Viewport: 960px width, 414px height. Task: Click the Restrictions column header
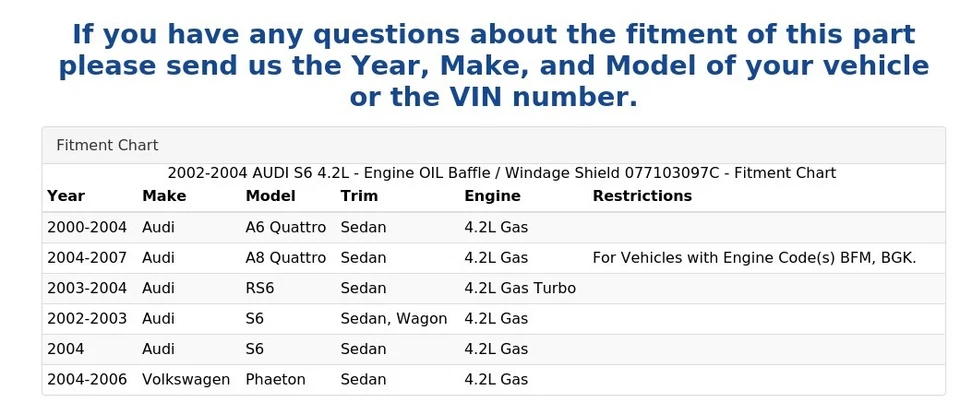[642, 196]
